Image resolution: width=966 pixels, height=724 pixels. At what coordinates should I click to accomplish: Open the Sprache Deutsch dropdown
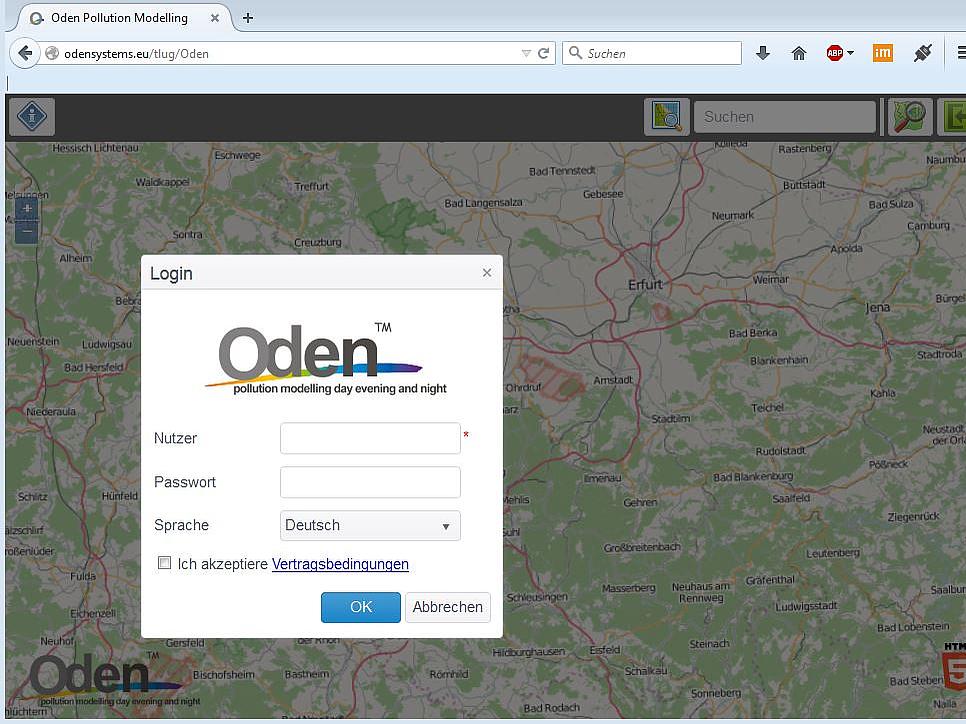click(x=370, y=526)
